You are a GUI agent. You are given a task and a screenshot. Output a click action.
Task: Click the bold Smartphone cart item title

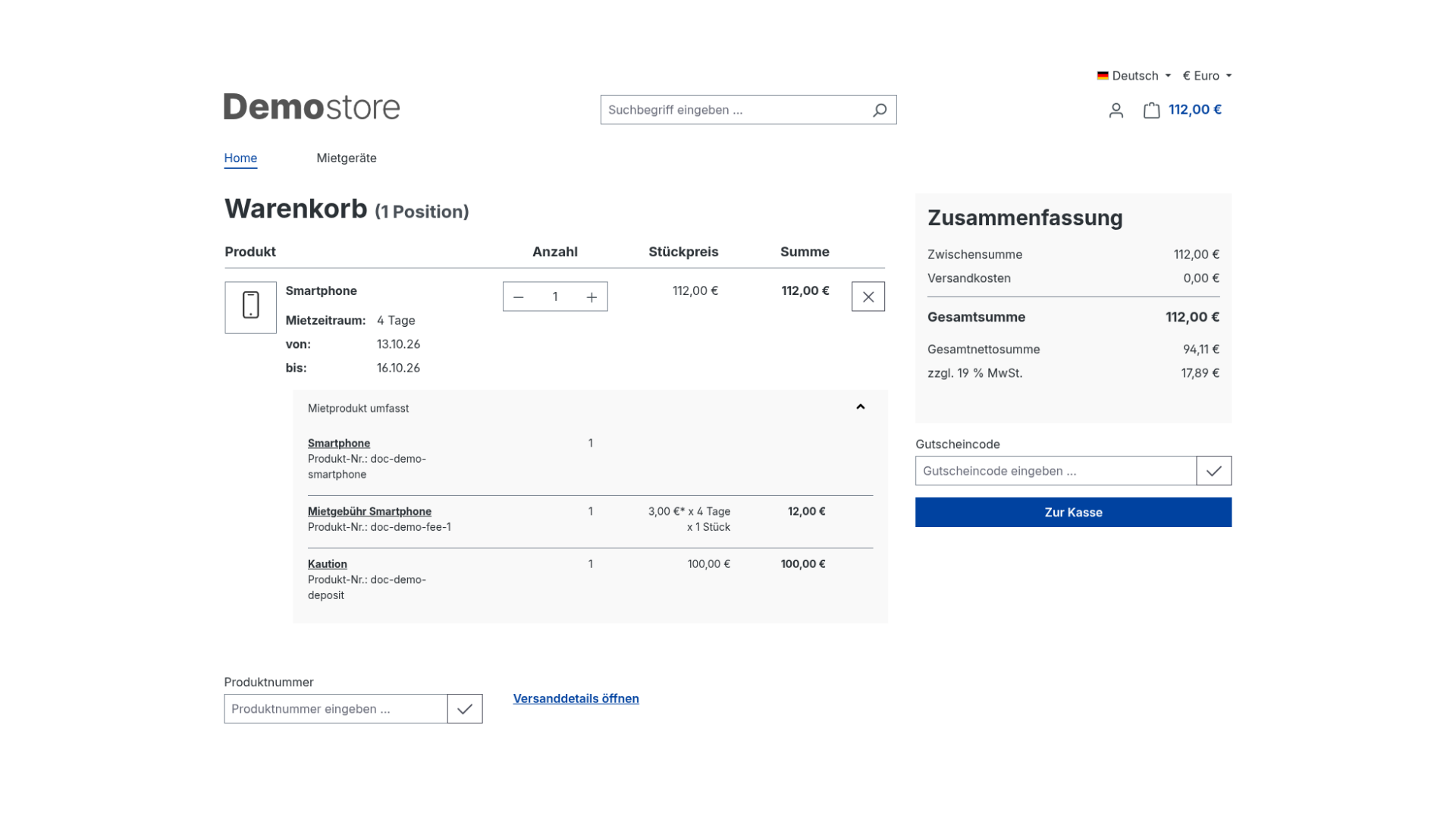(x=322, y=290)
